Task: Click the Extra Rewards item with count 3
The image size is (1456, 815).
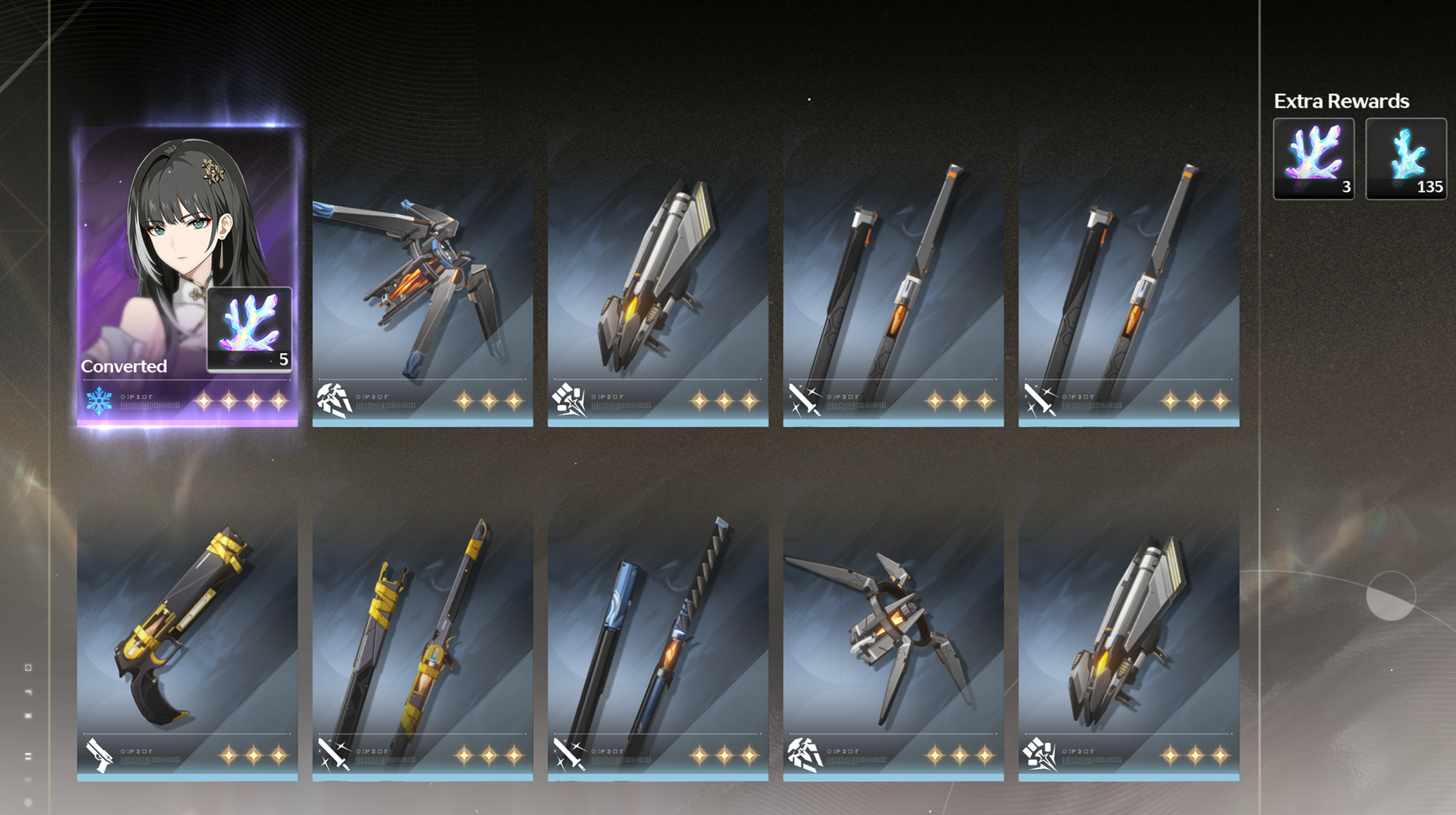Action: coord(1314,158)
